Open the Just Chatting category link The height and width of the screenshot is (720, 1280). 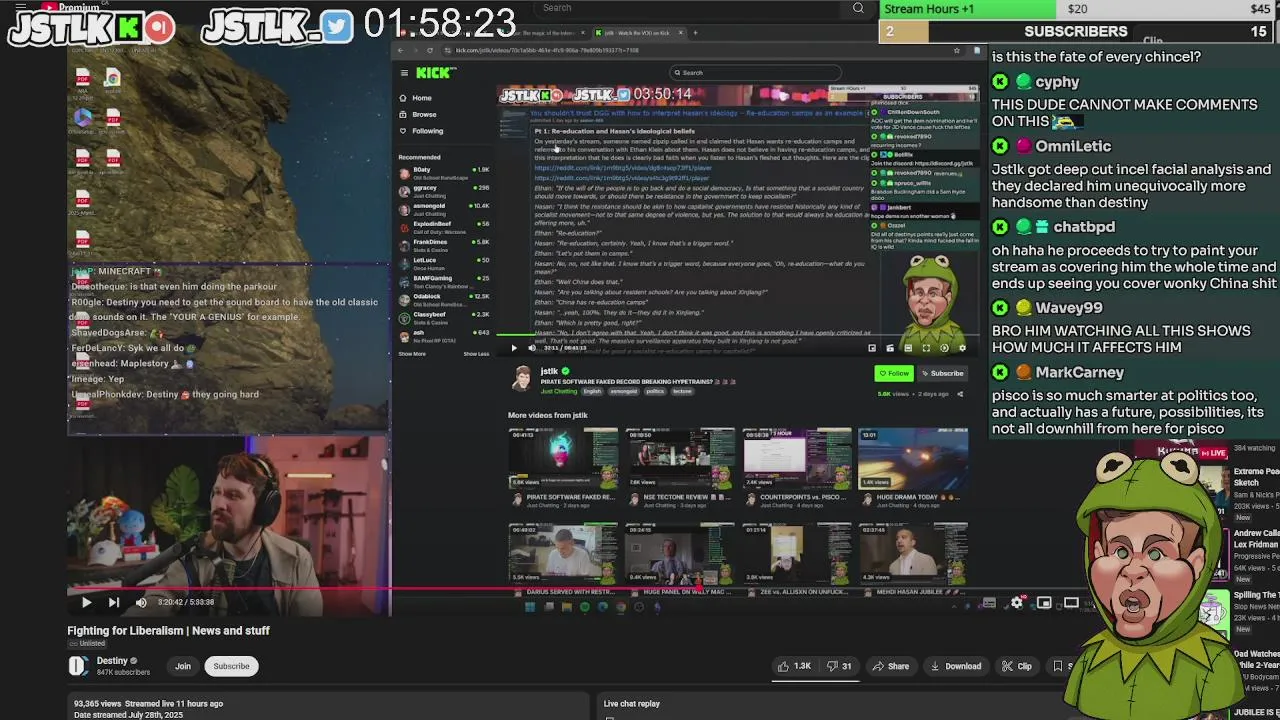tap(557, 392)
